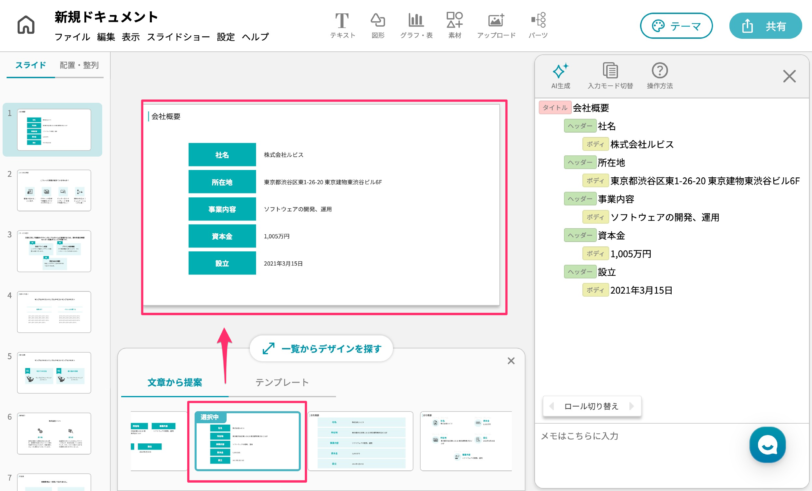Open the ヘルプ menu
This screenshot has height=491, width=812.
(255, 37)
